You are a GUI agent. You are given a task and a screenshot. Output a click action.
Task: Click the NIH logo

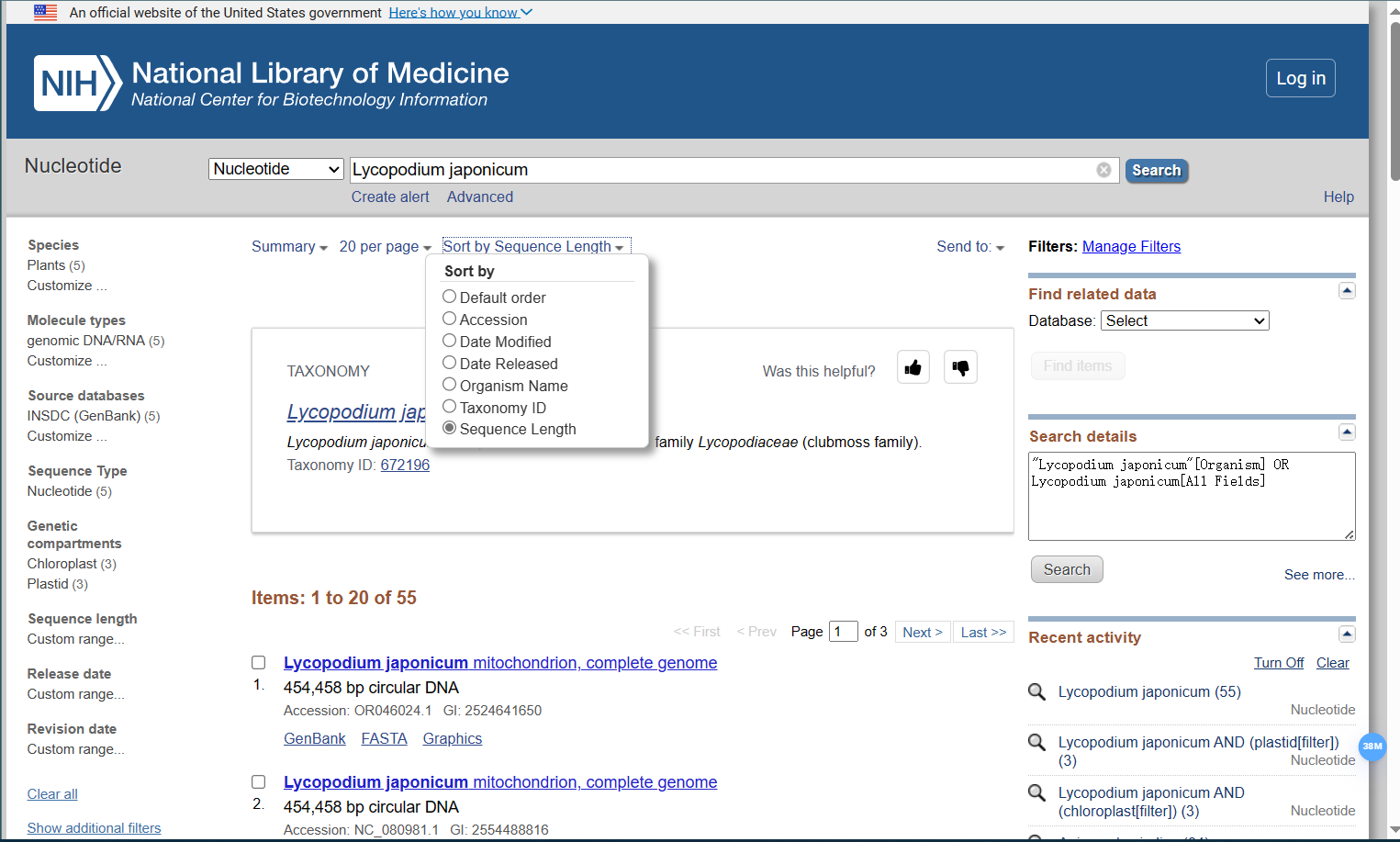click(x=78, y=84)
